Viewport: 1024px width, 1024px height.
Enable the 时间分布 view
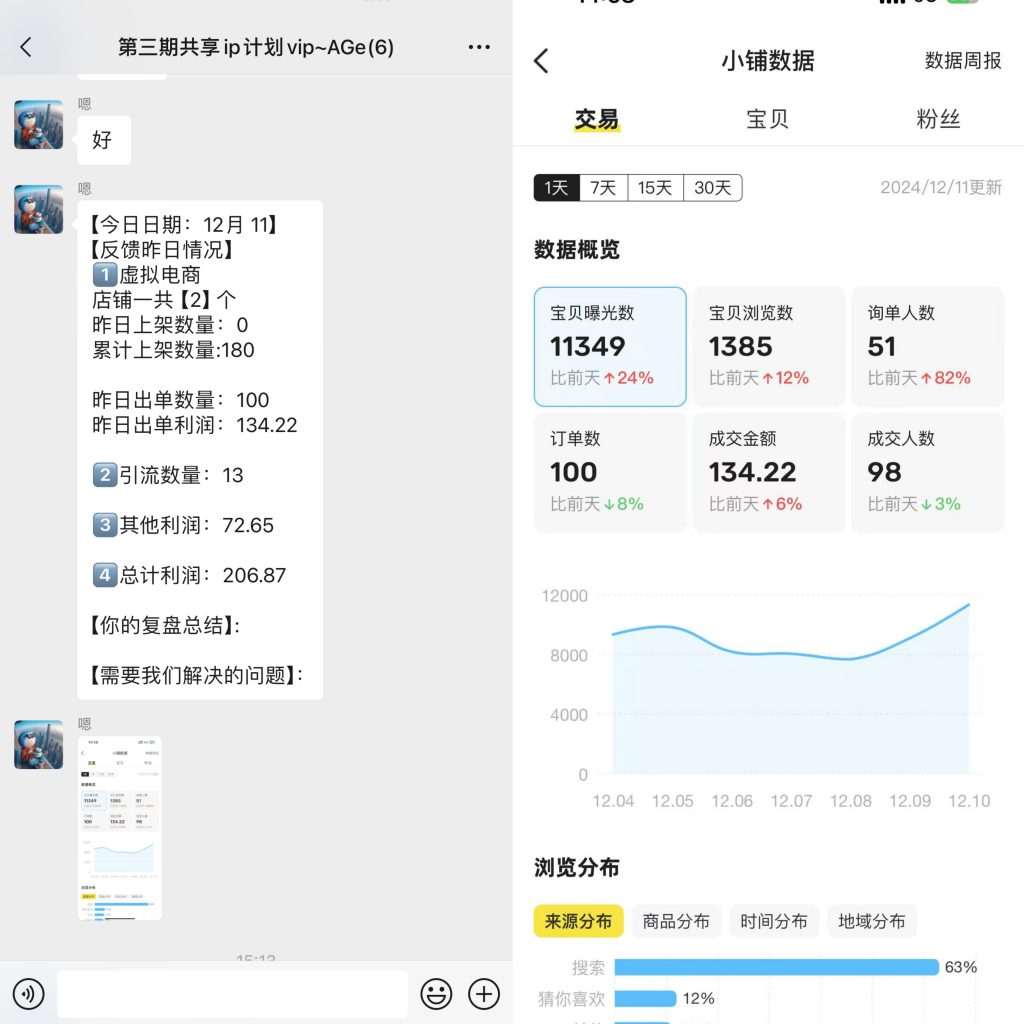pos(774,921)
